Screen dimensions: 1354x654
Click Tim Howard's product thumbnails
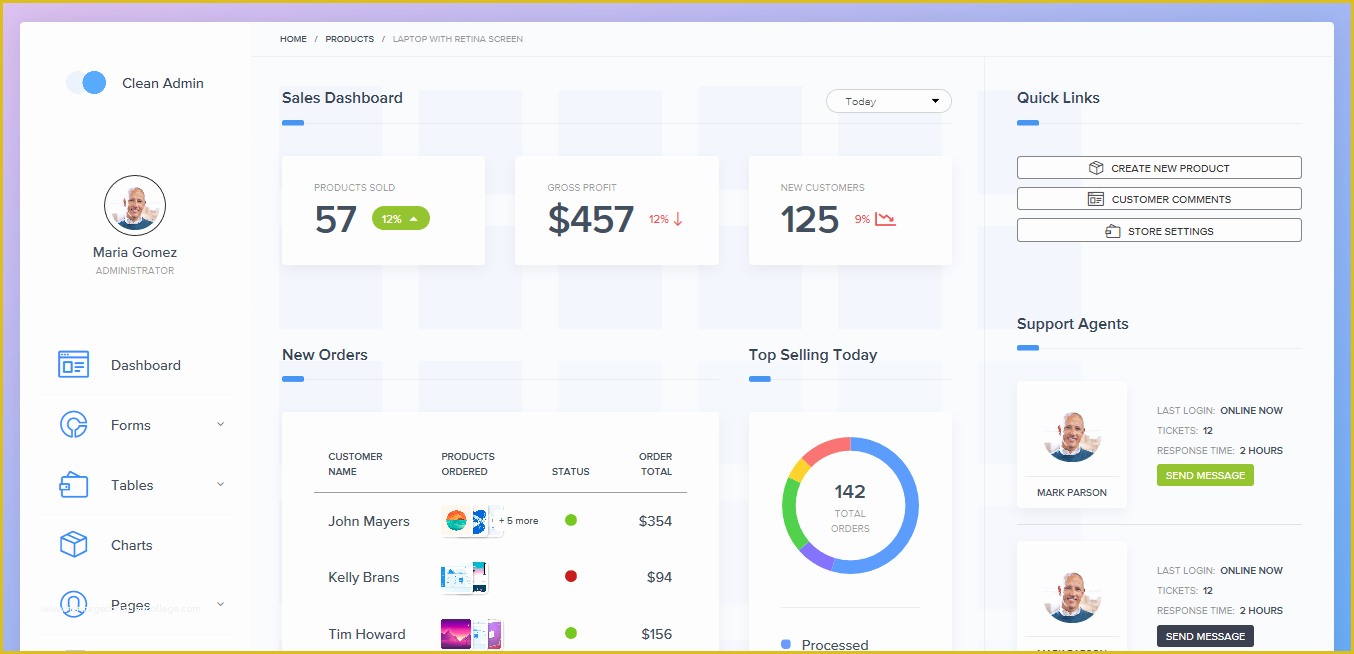(x=472, y=634)
